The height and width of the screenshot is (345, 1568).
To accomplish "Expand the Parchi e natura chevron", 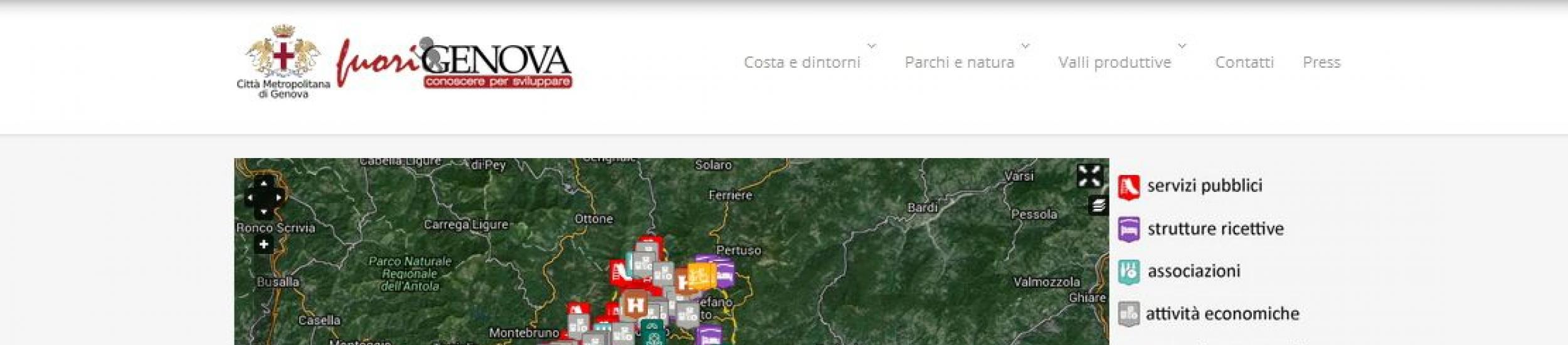I will click(1025, 46).
